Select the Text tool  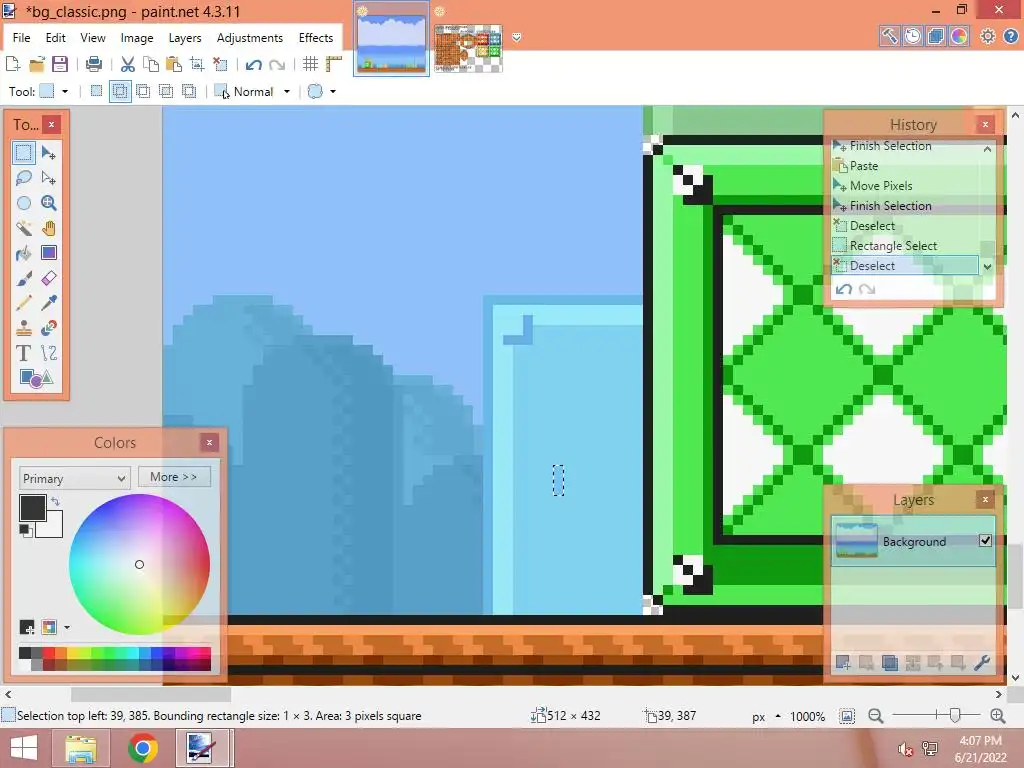tap(24, 353)
